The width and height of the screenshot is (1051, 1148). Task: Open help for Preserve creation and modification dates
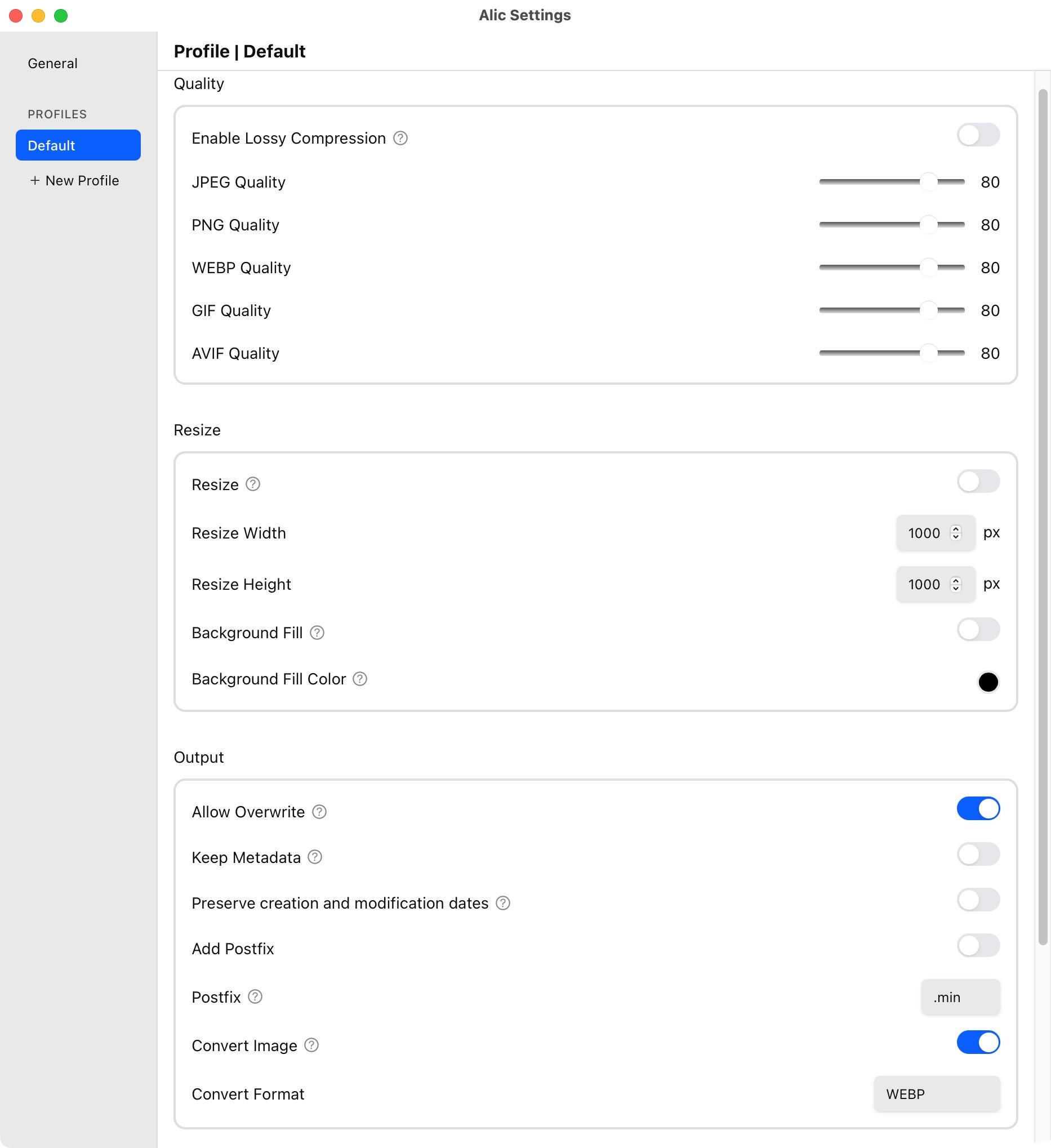[503, 903]
